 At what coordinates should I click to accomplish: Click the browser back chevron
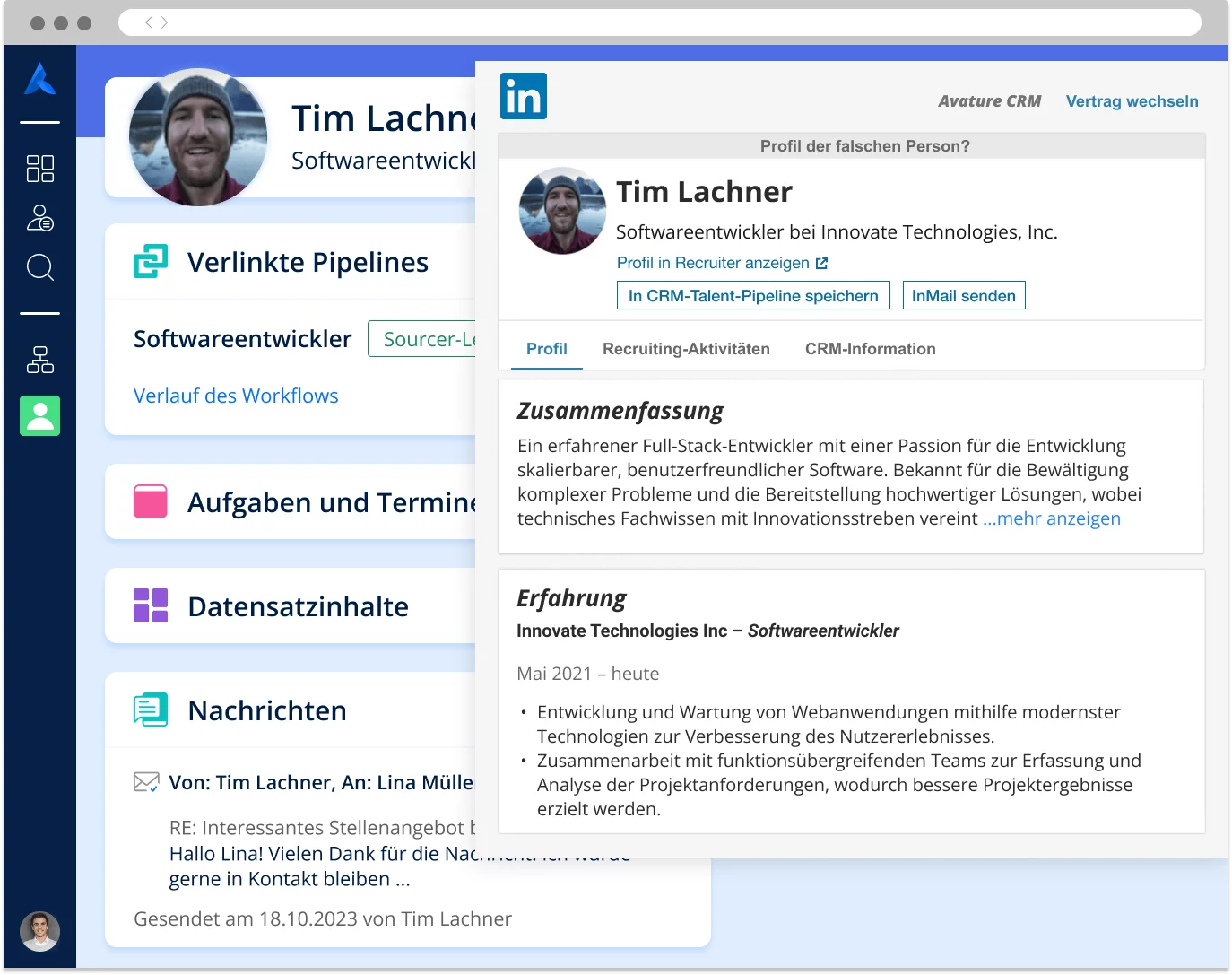(147, 22)
